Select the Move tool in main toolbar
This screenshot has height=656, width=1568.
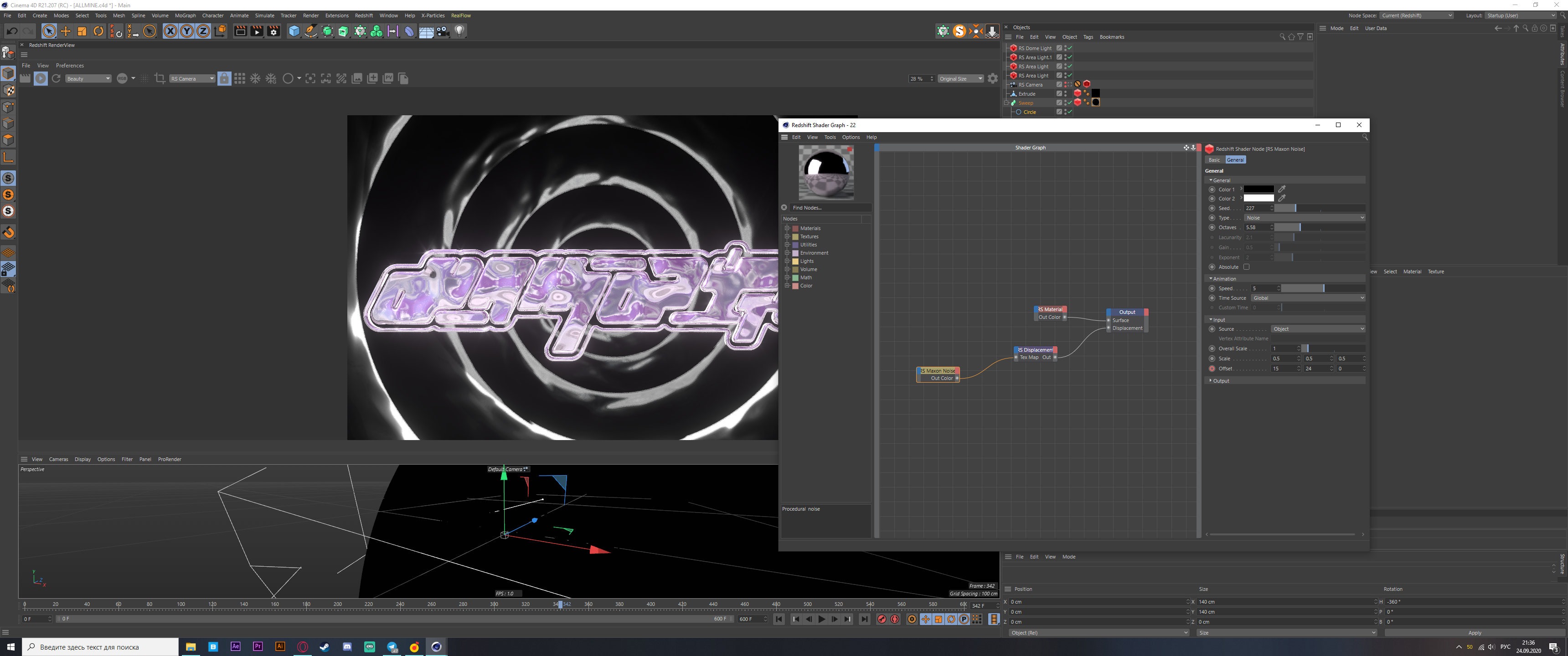(x=66, y=31)
